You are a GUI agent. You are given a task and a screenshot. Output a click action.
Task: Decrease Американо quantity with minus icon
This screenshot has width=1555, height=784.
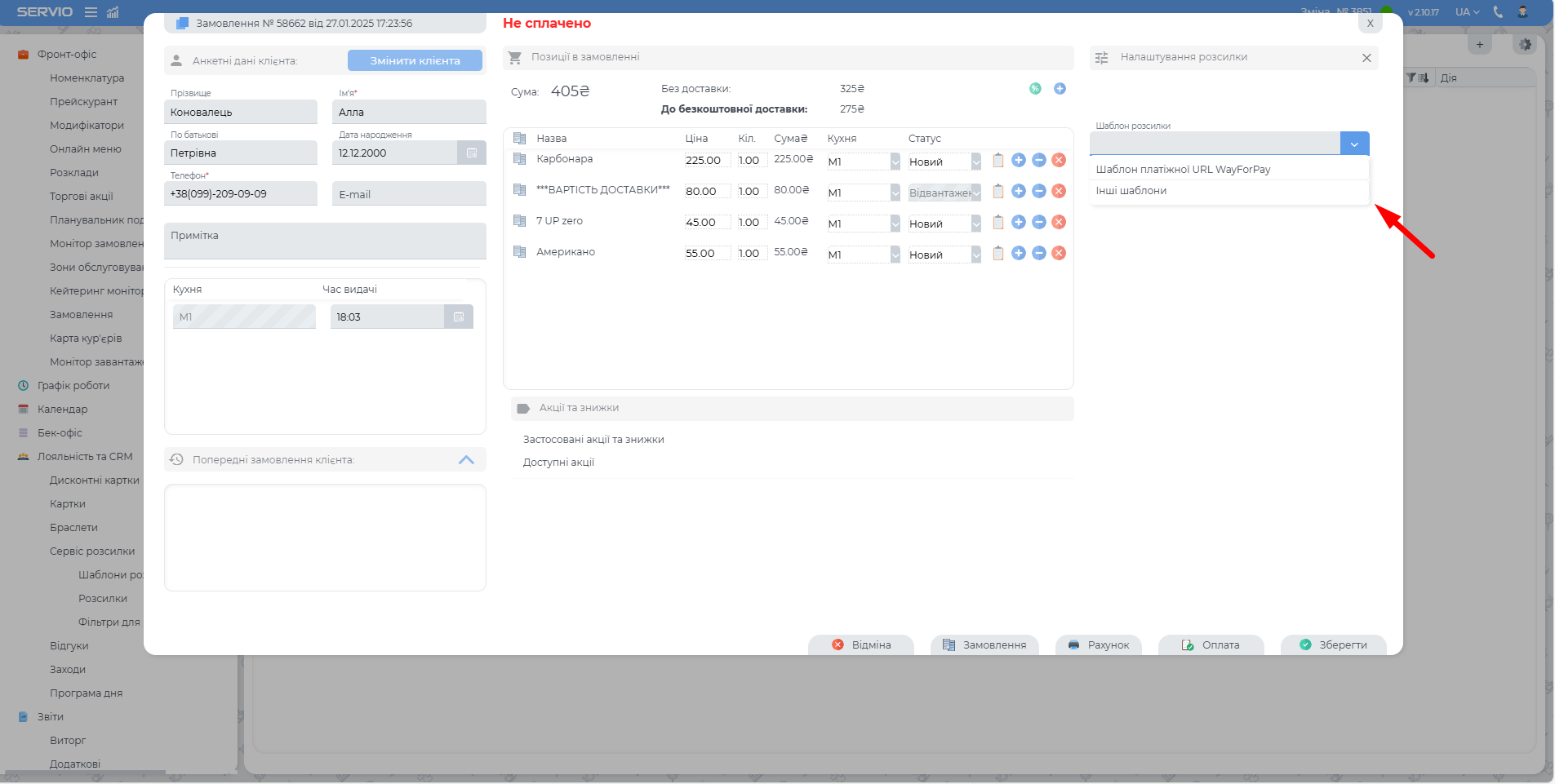point(1038,253)
